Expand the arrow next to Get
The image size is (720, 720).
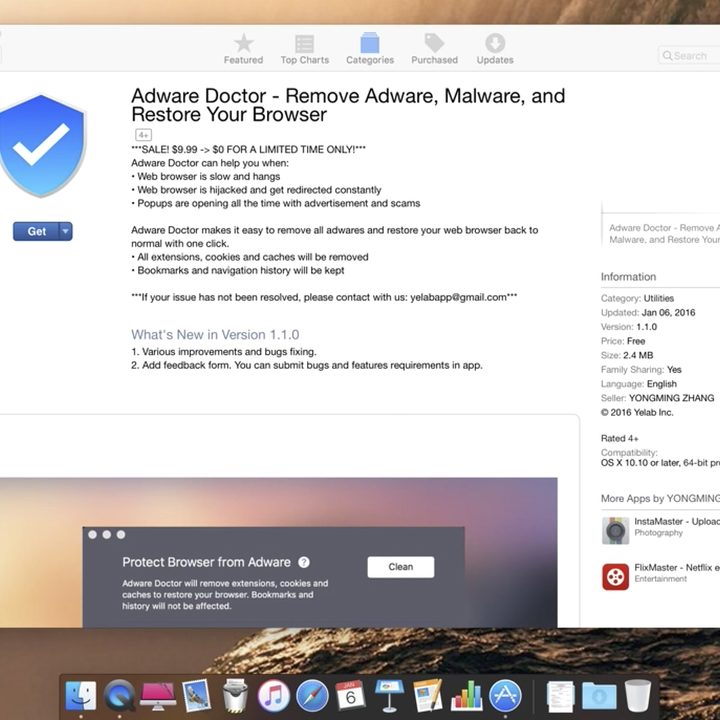[x=66, y=231]
